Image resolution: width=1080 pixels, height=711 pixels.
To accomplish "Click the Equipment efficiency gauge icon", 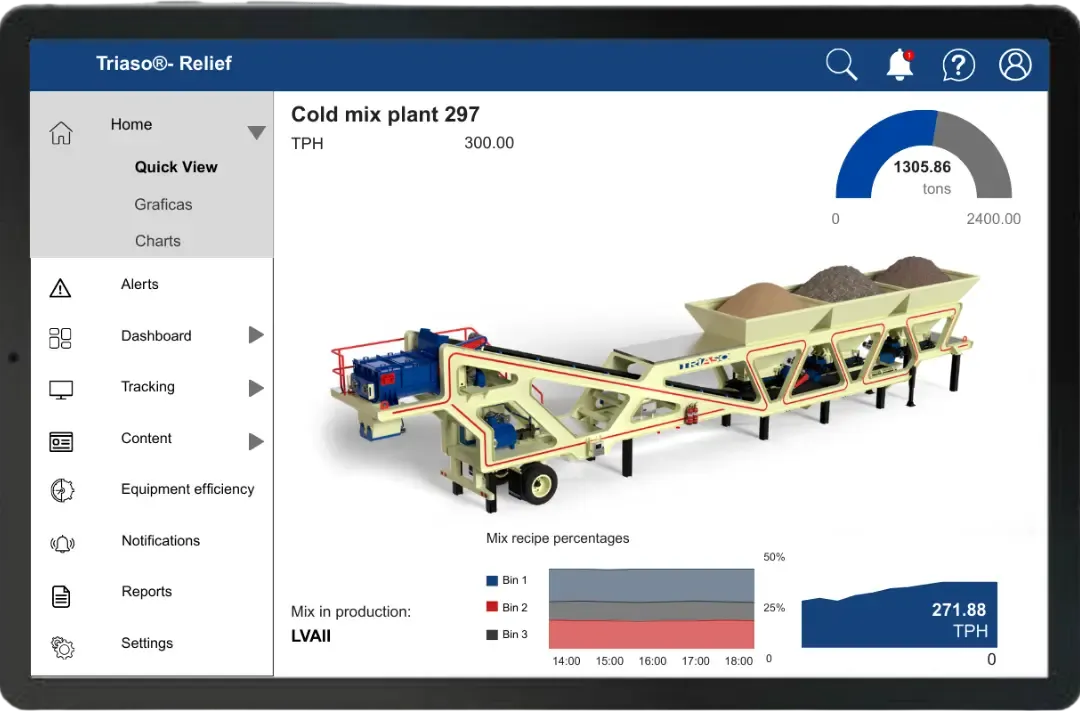I will (x=62, y=490).
